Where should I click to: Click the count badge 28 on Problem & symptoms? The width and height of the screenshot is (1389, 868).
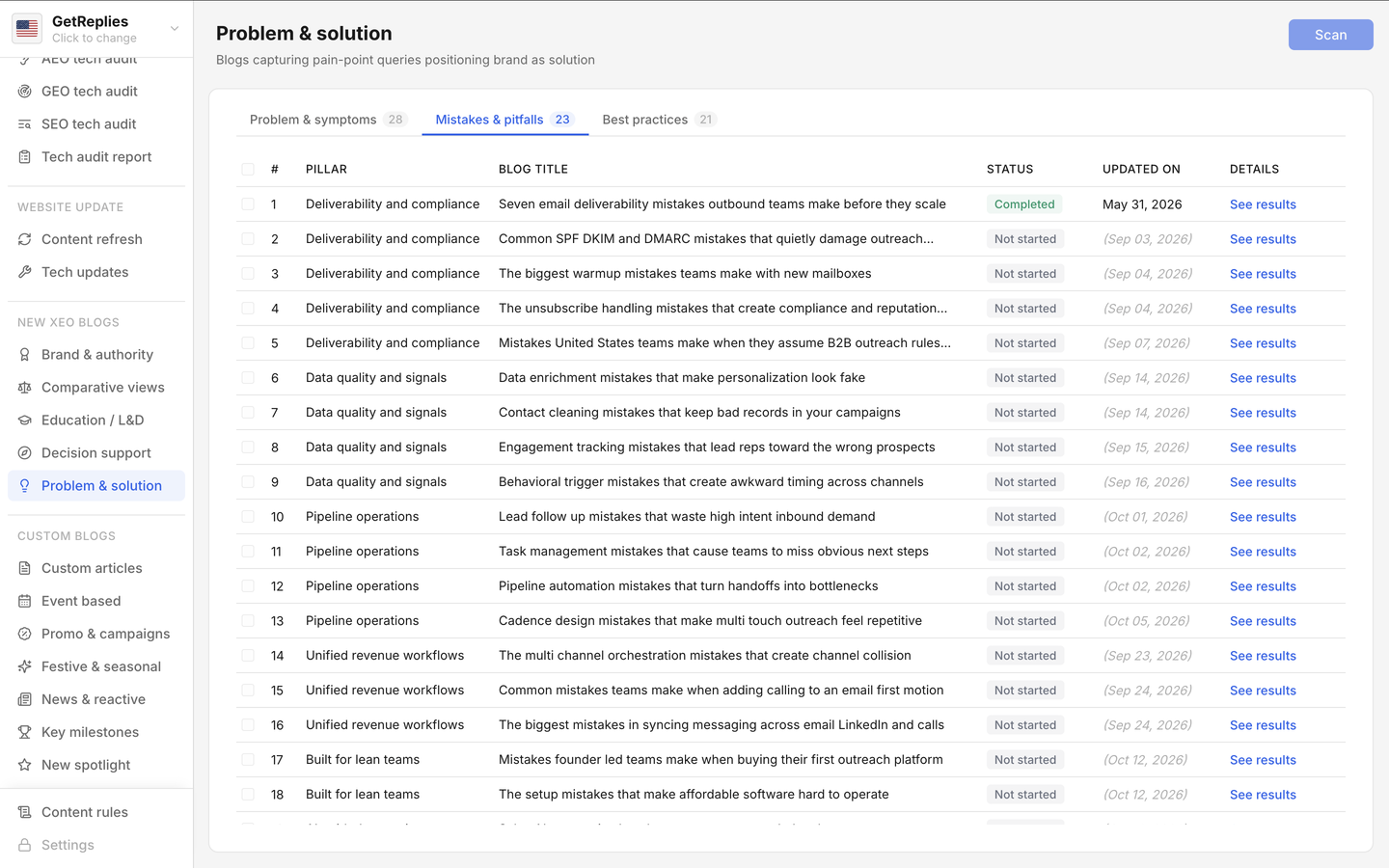pyautogui.click(x=395, y=120)
